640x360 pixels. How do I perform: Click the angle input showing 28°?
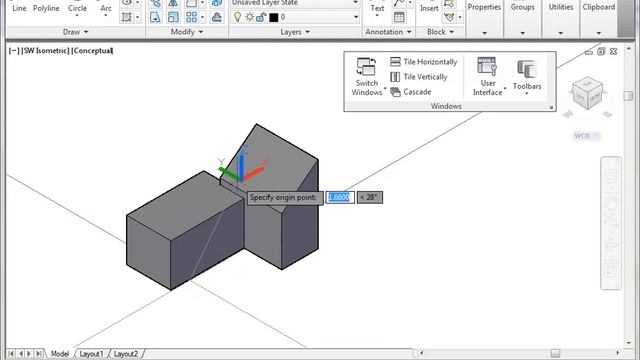click(x=370, y=198)
